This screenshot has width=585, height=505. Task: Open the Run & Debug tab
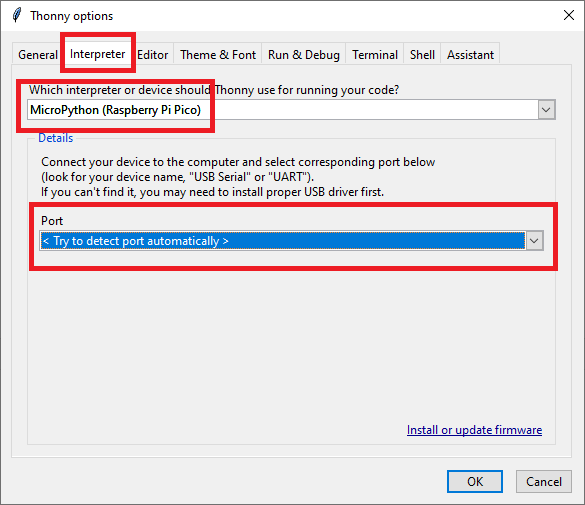click(x=304, y=55)
